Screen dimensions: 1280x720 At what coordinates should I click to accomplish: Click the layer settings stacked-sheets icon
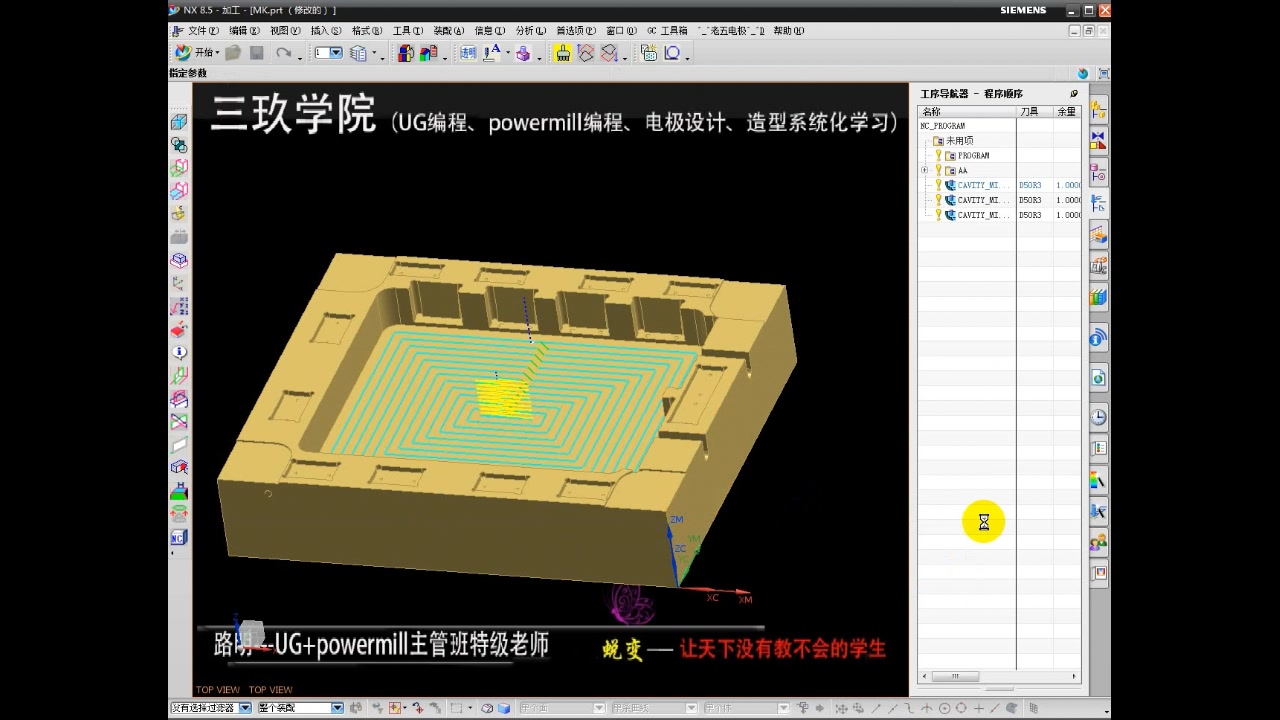359,53
